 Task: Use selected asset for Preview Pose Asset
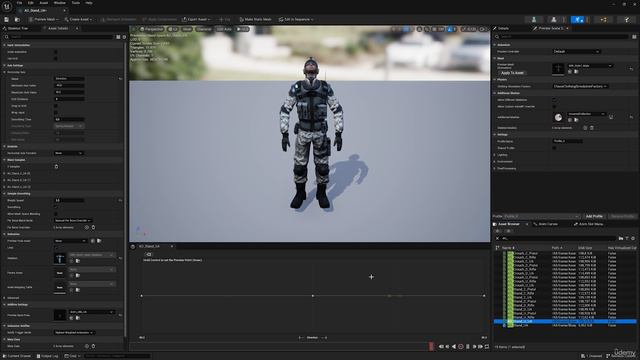pos(93,241)
